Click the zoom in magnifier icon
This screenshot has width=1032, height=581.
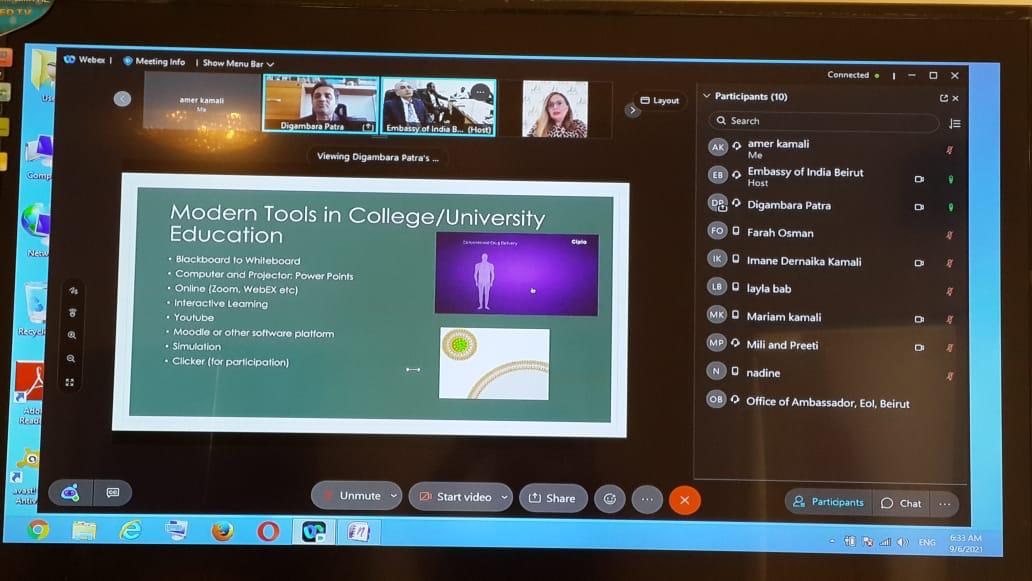[x=71, y=335]
